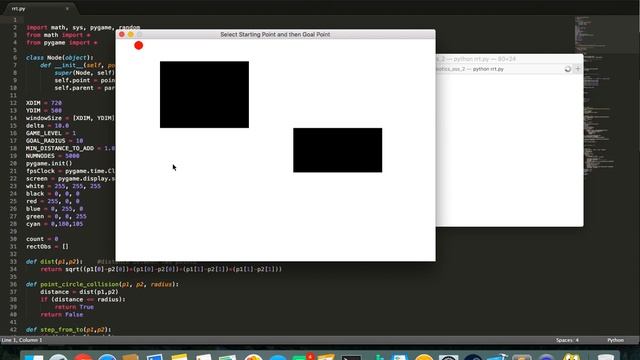Place cursor on the 'count = 0' line
This screenshot has height=360, width=640.
(42, 239)
